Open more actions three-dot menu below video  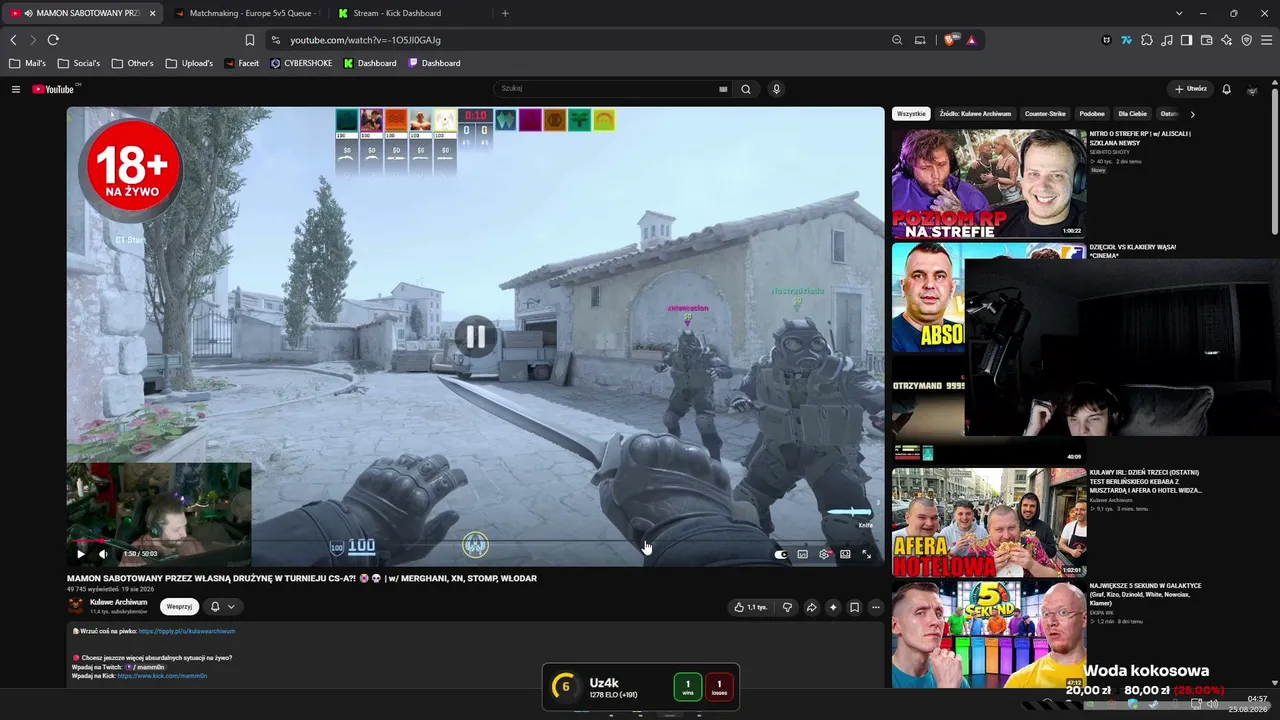coord(876,607)
